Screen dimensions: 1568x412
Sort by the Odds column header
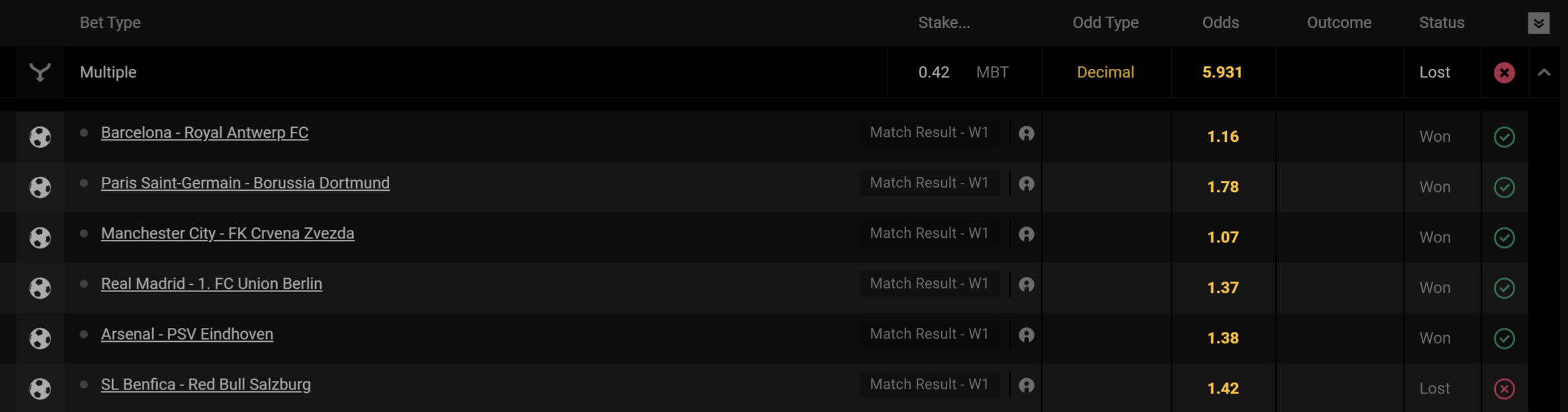tap(1221, 23)
